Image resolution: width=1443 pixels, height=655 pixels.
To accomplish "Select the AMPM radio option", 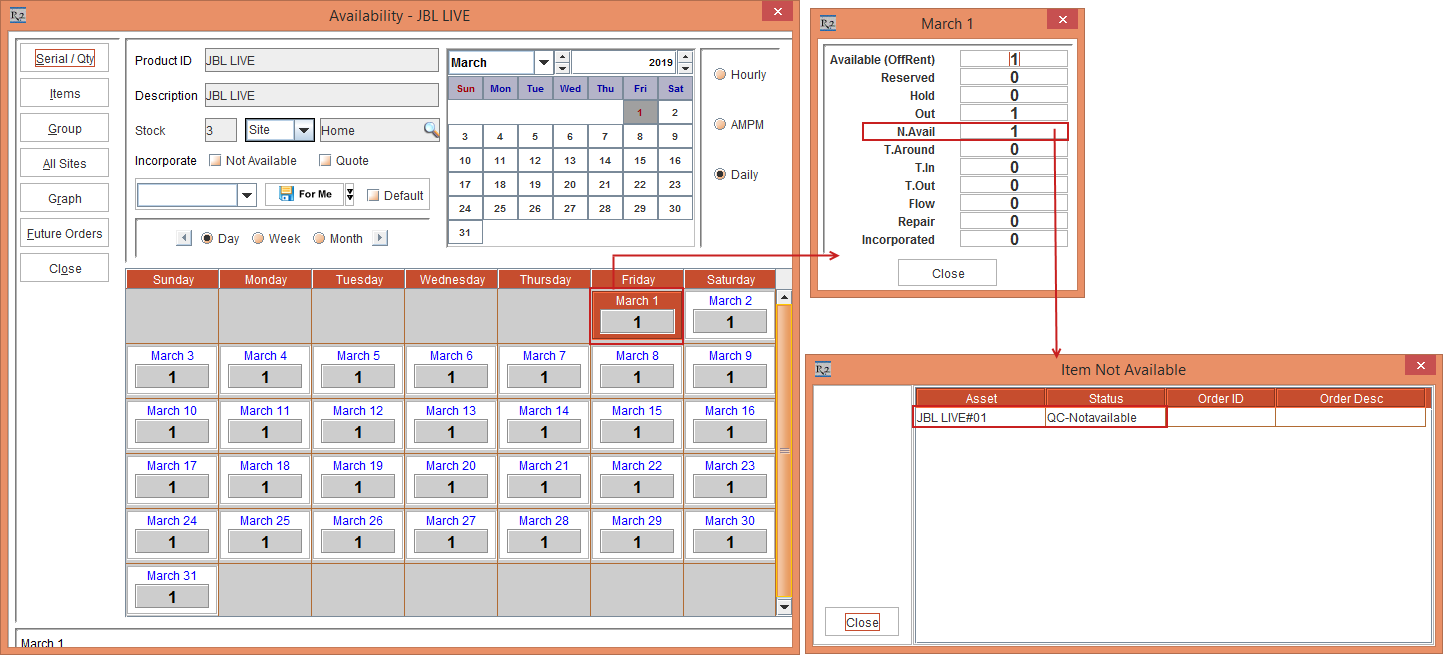I will pos(720,124).
